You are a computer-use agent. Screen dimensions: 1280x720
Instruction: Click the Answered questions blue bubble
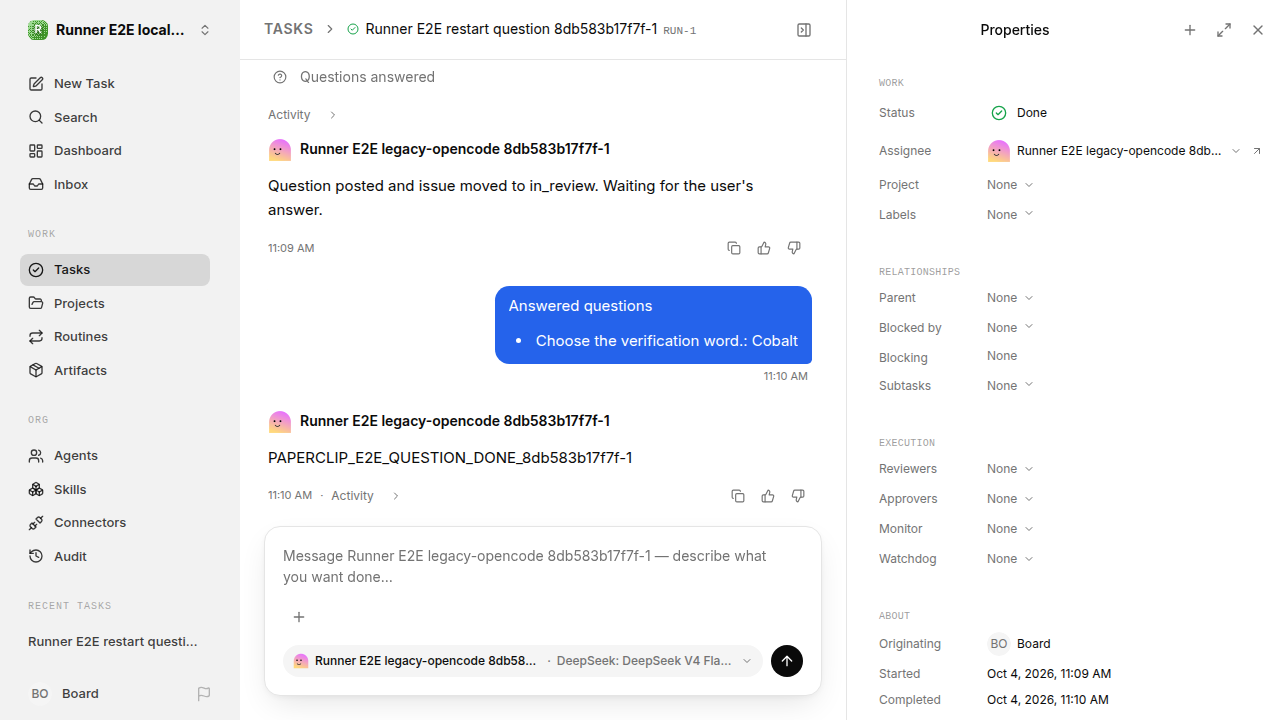pos(653,325)
